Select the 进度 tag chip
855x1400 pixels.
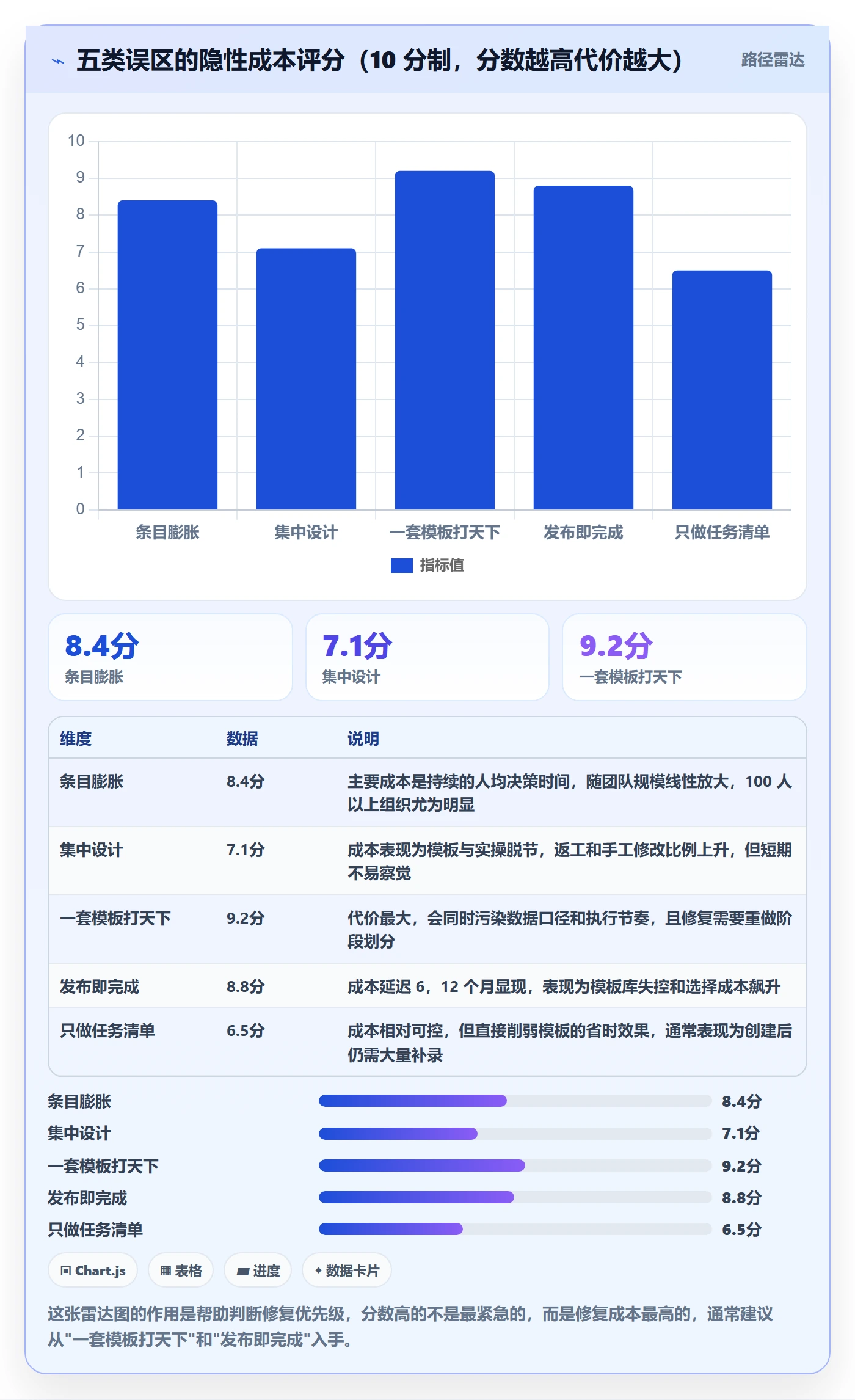[x=258, y=1271]
